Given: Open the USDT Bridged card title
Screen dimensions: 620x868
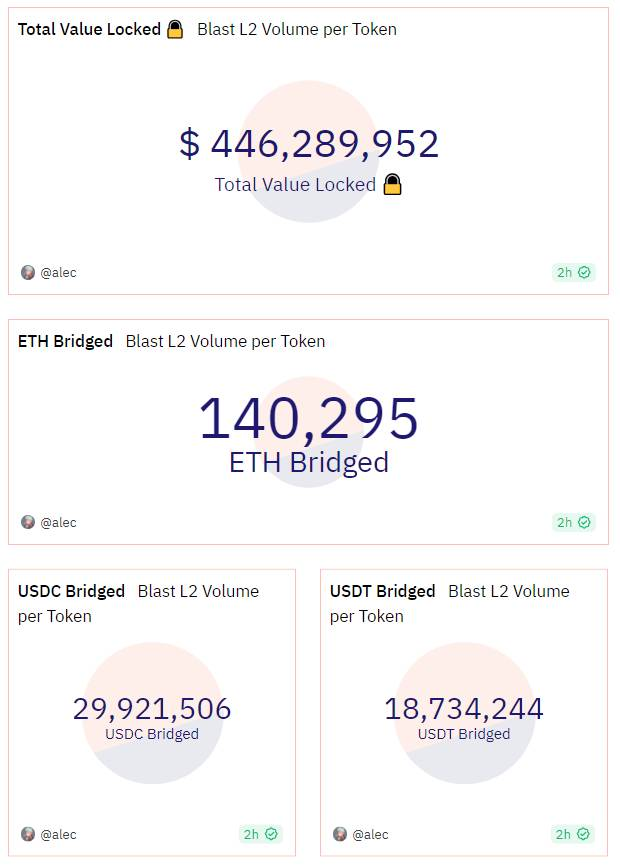Looking at the screenshot, I should [383, 591].
